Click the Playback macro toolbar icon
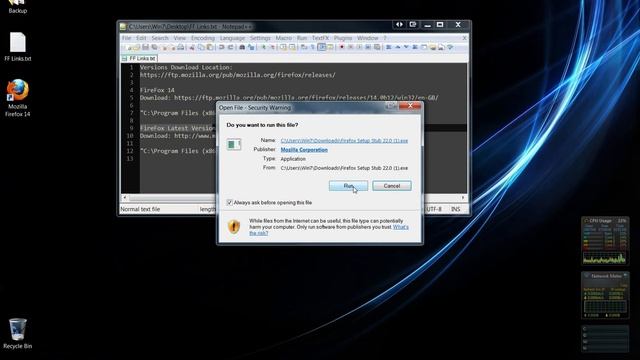The width and height of the screenshot is (640, 360). 360,47
